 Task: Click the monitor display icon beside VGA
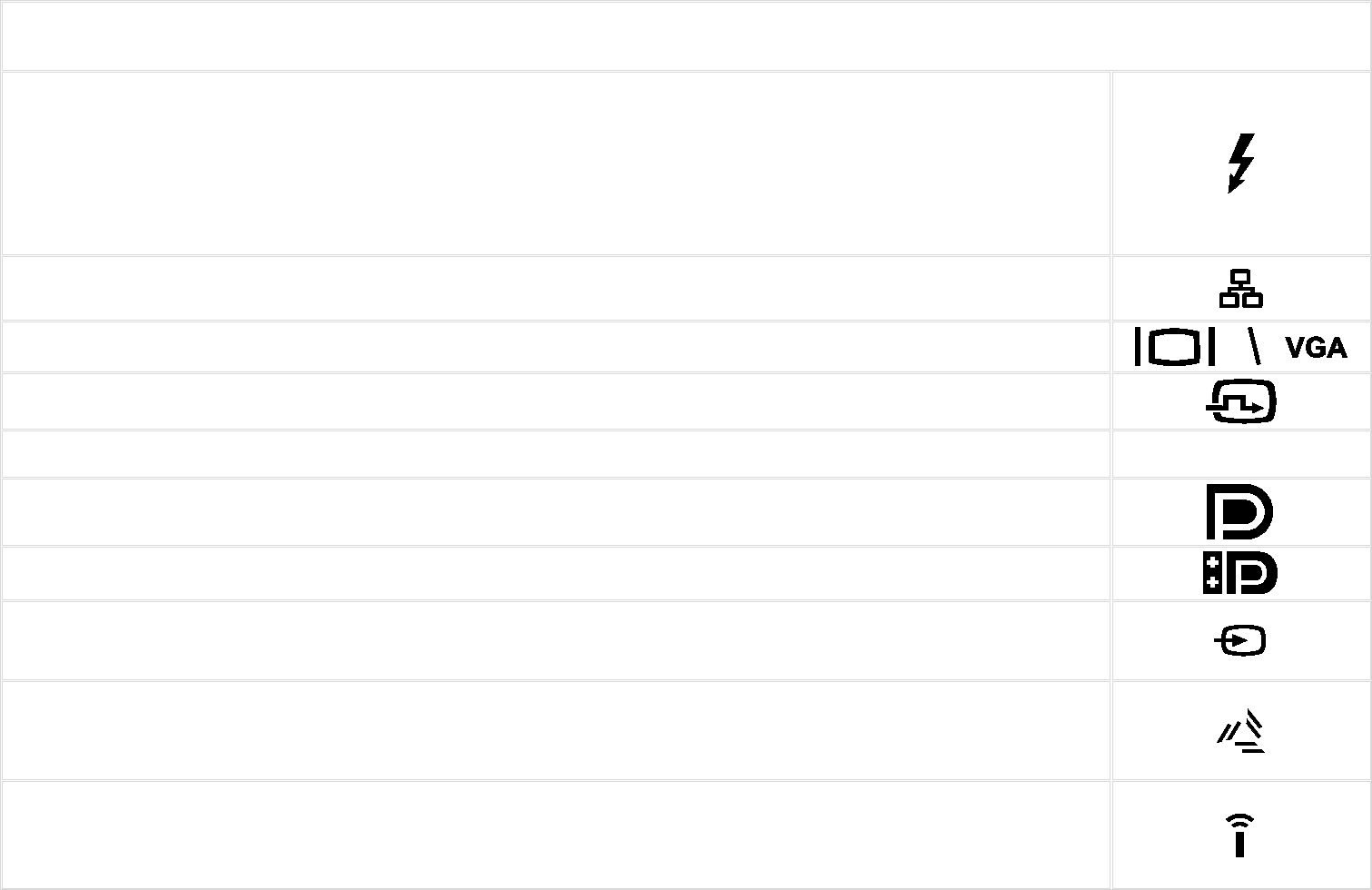click(x=1175, y=347)
